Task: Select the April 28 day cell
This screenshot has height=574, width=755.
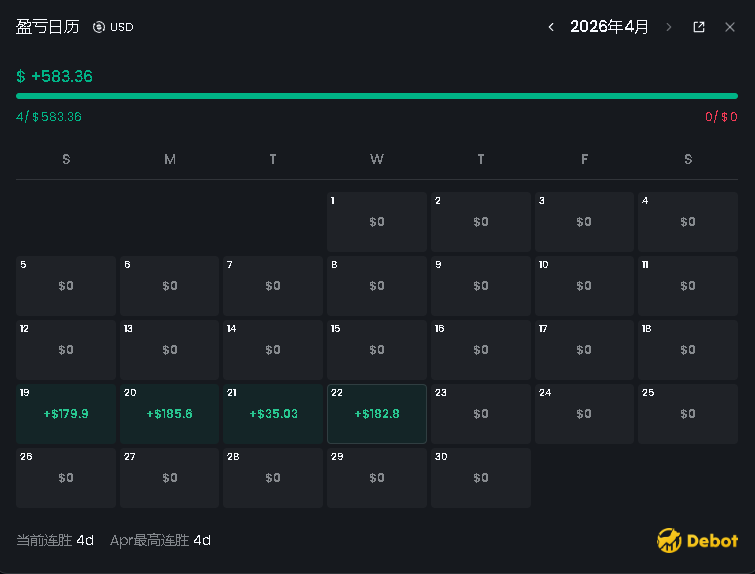Action: click(x=273, y=478)
